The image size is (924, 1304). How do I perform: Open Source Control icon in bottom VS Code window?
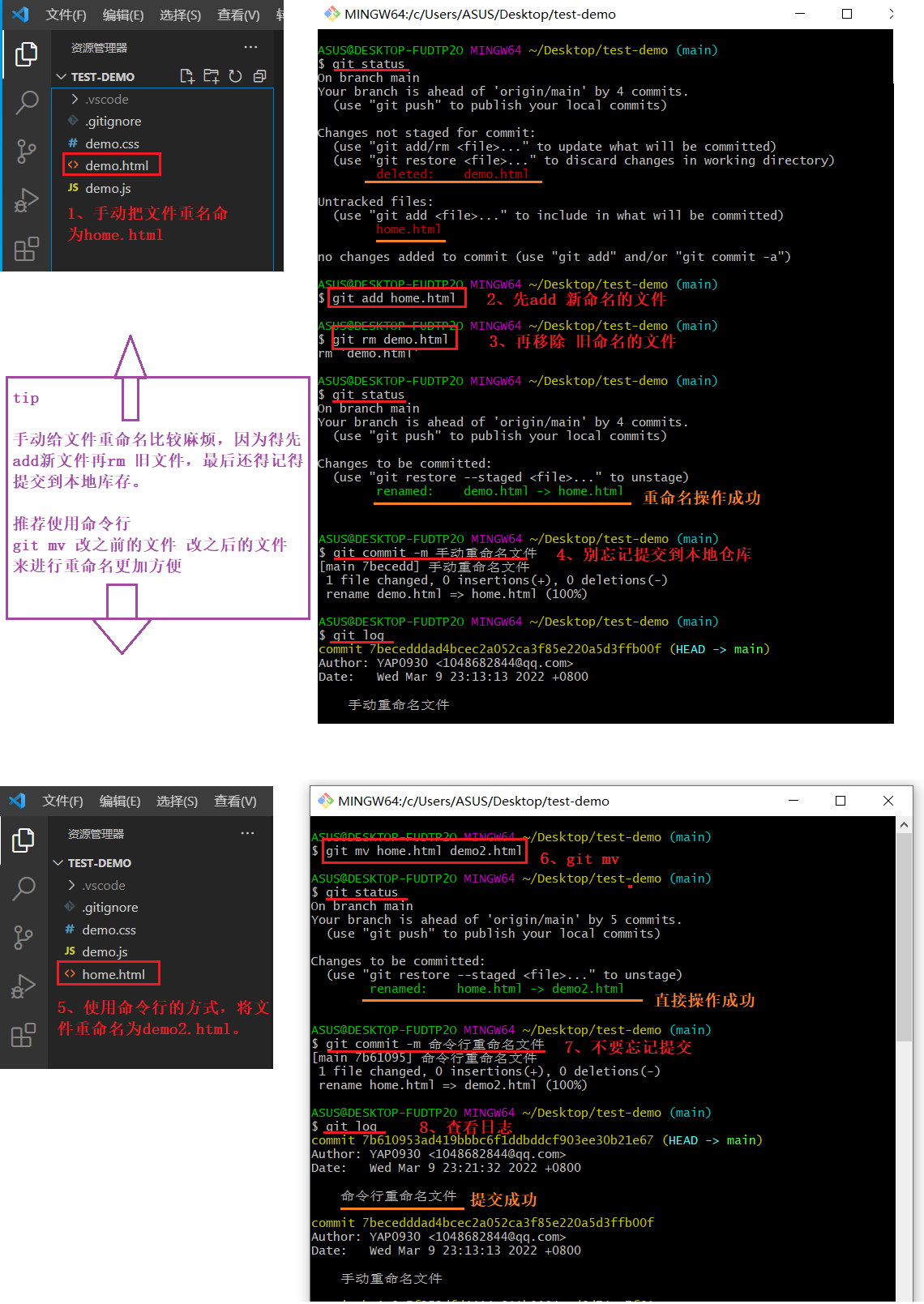[x=23, y=938]
